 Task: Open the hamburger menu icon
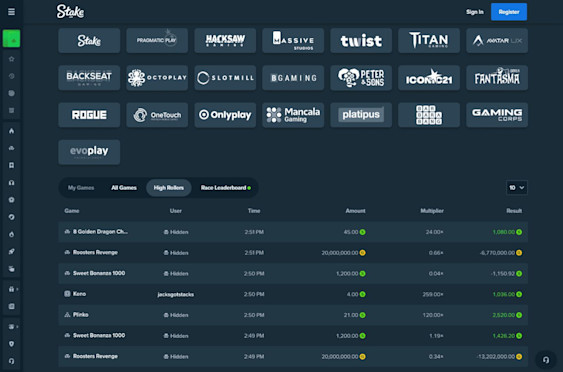tap(11, 12)
